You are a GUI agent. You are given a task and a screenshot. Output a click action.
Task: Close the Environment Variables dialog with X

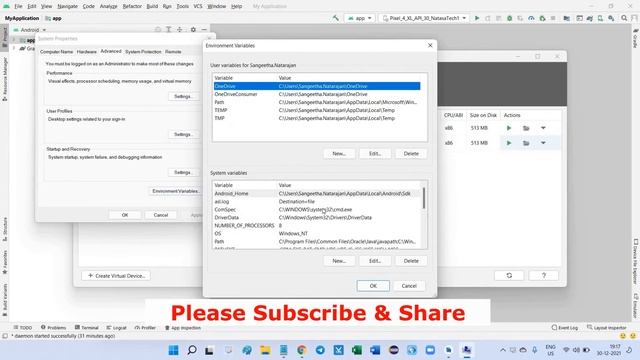click(x=430, y=45)
